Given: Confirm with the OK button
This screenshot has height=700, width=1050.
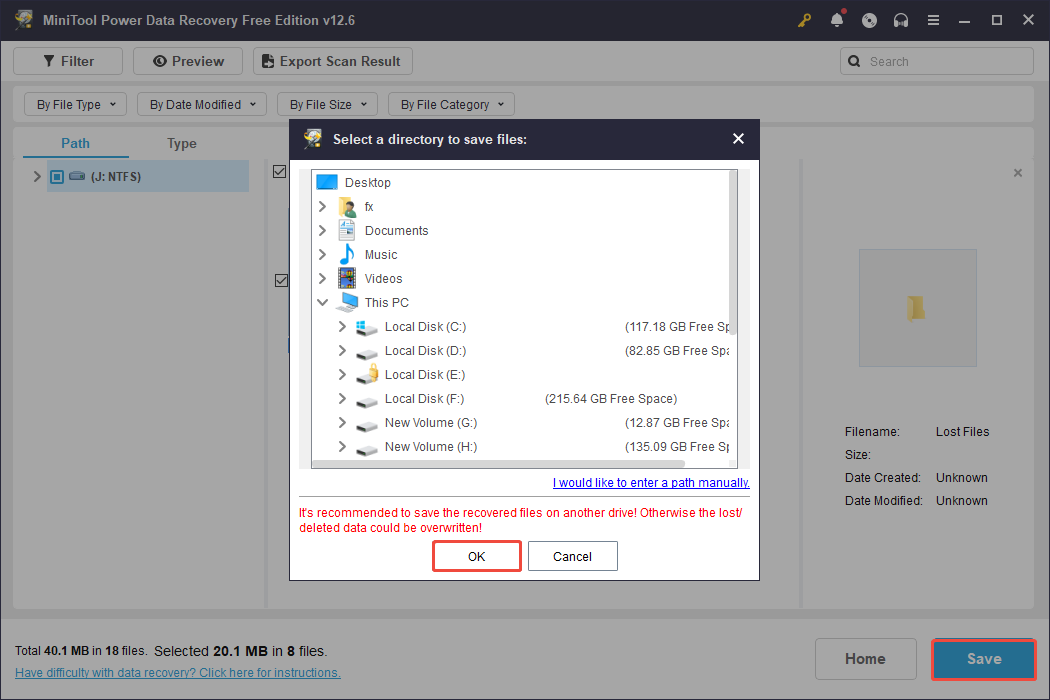Looking at the screenshot, I should pyautogui.click(x=476, y=556).
